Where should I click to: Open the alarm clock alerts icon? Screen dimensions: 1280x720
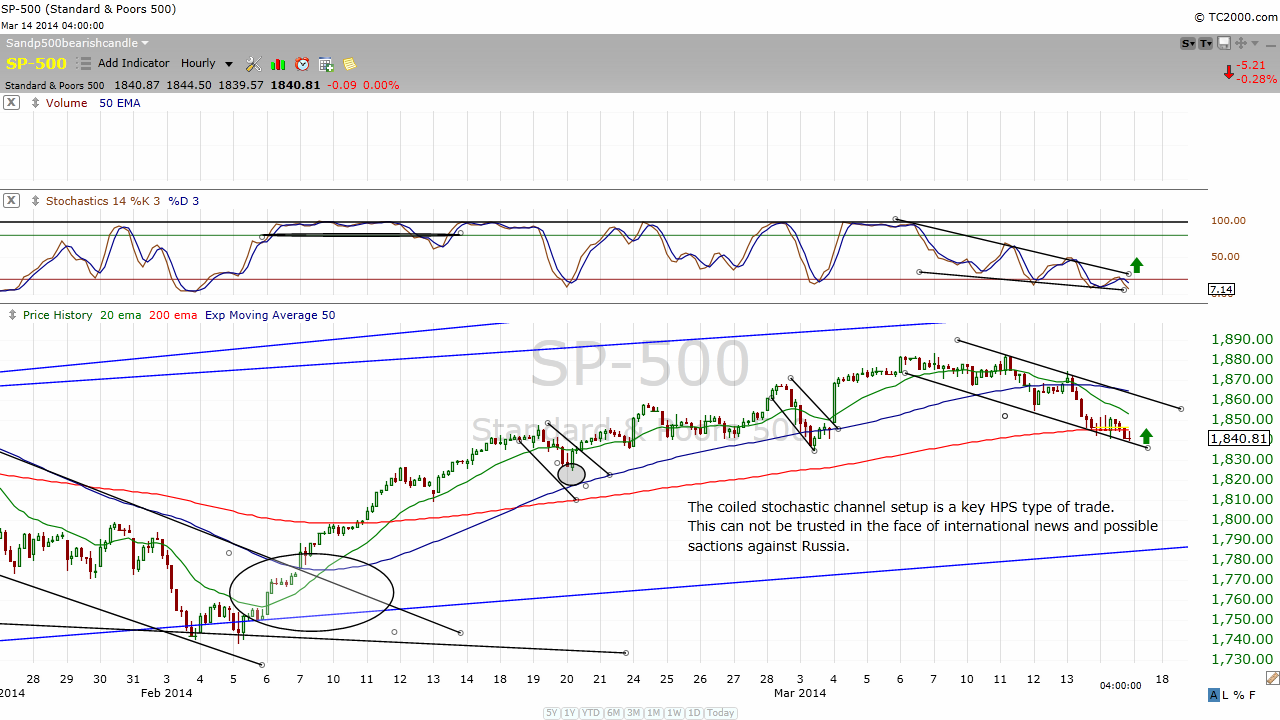[302, 64]
